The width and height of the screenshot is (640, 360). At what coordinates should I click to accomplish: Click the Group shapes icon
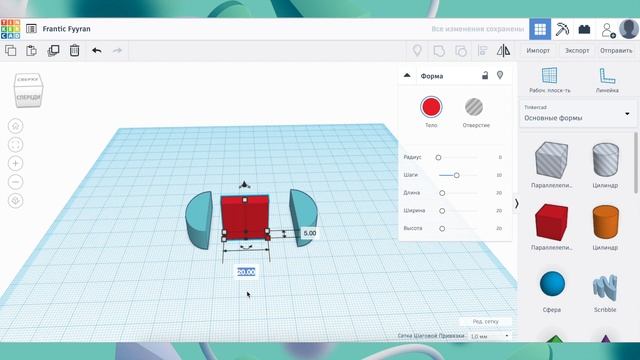tap(439, 51)
